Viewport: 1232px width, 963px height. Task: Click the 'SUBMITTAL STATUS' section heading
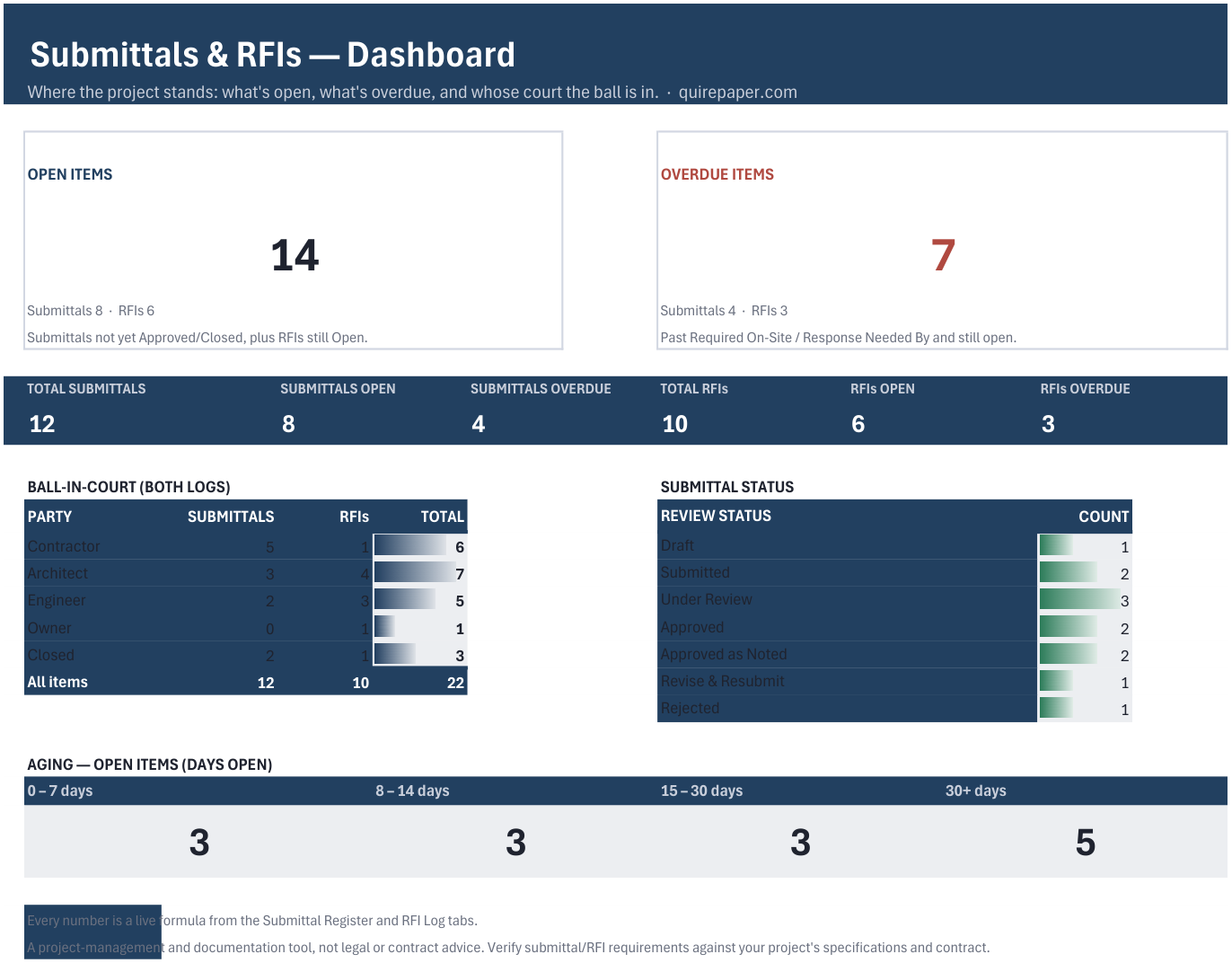727,487
